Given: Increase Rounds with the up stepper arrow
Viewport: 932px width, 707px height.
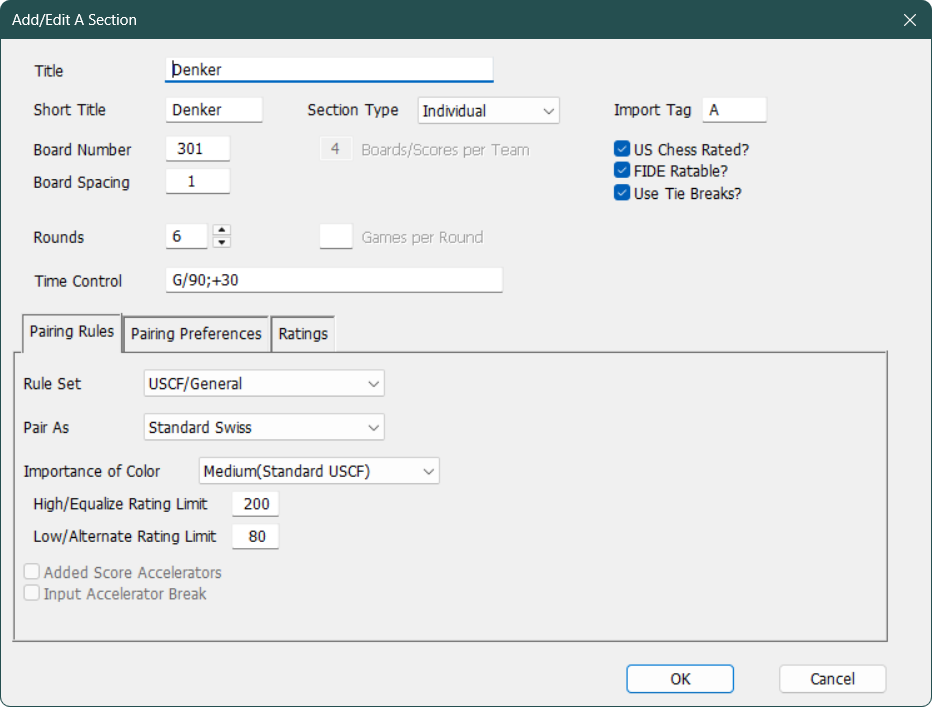Looking at the screenshot, I should click(222, 231).
